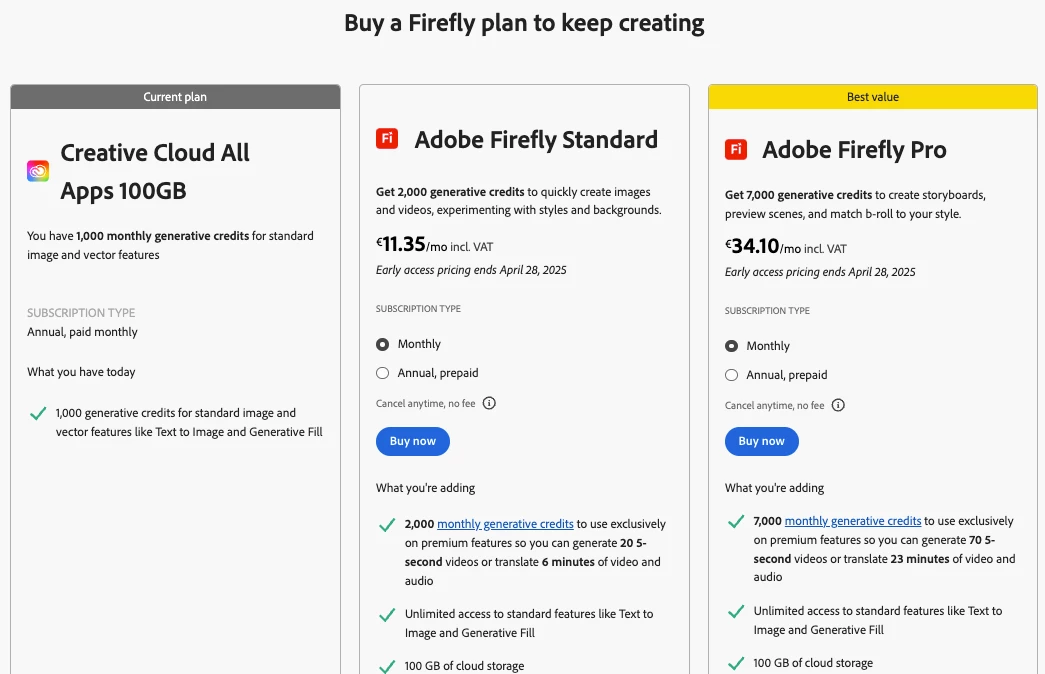1045x674 pixels.
Task: Open the Standard plan cancel-anytime info icon
Action: coord(489,403)
